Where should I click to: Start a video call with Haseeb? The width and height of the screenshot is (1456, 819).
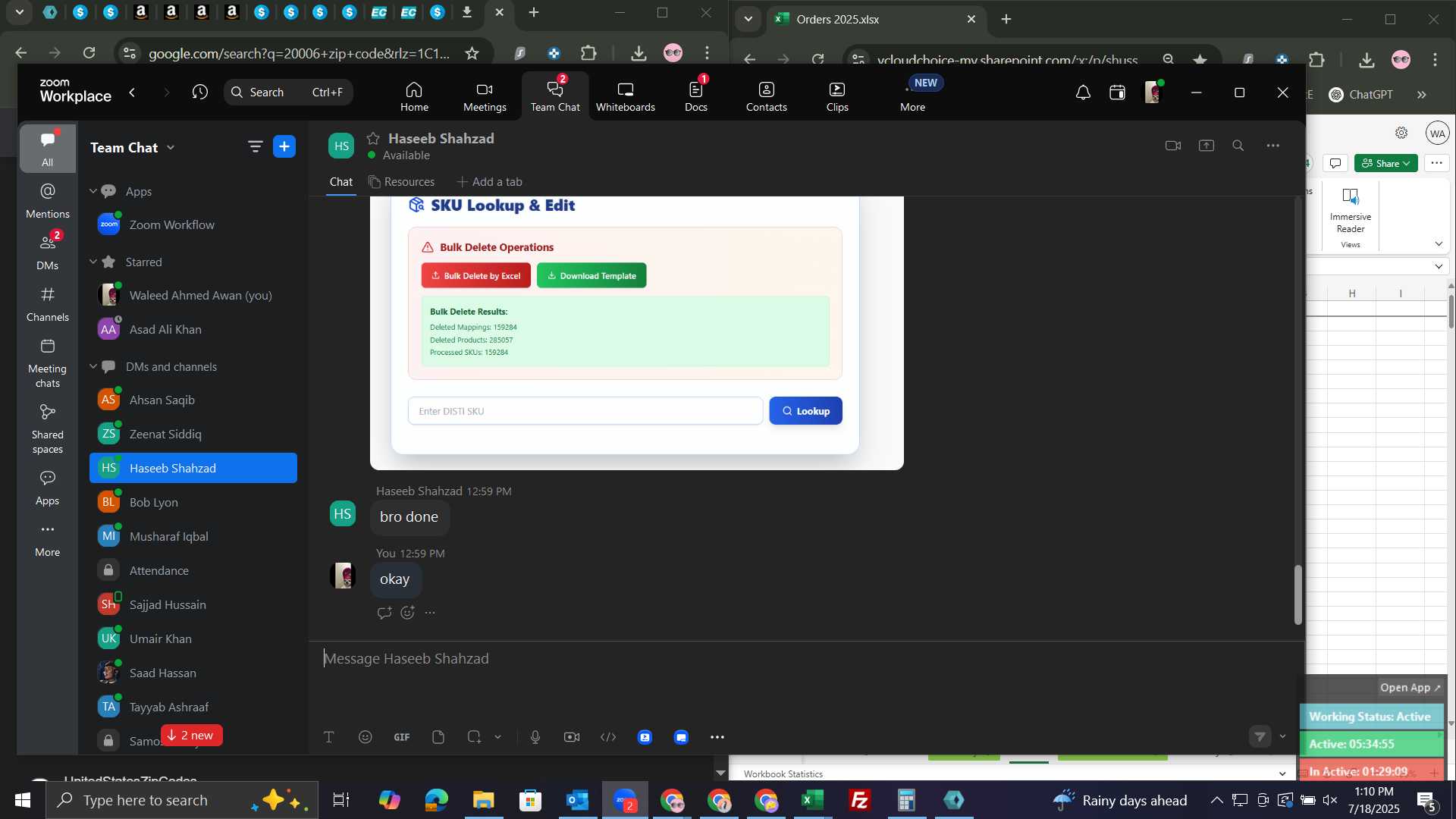pyautogui.click(x=1173, y=146)
